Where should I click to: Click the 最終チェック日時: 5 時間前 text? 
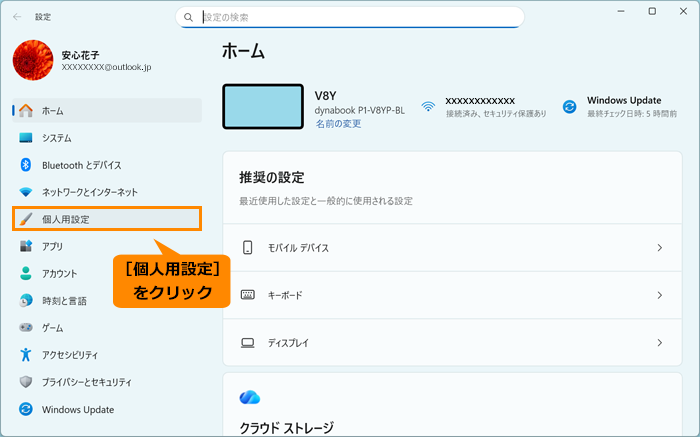point(632,114)
